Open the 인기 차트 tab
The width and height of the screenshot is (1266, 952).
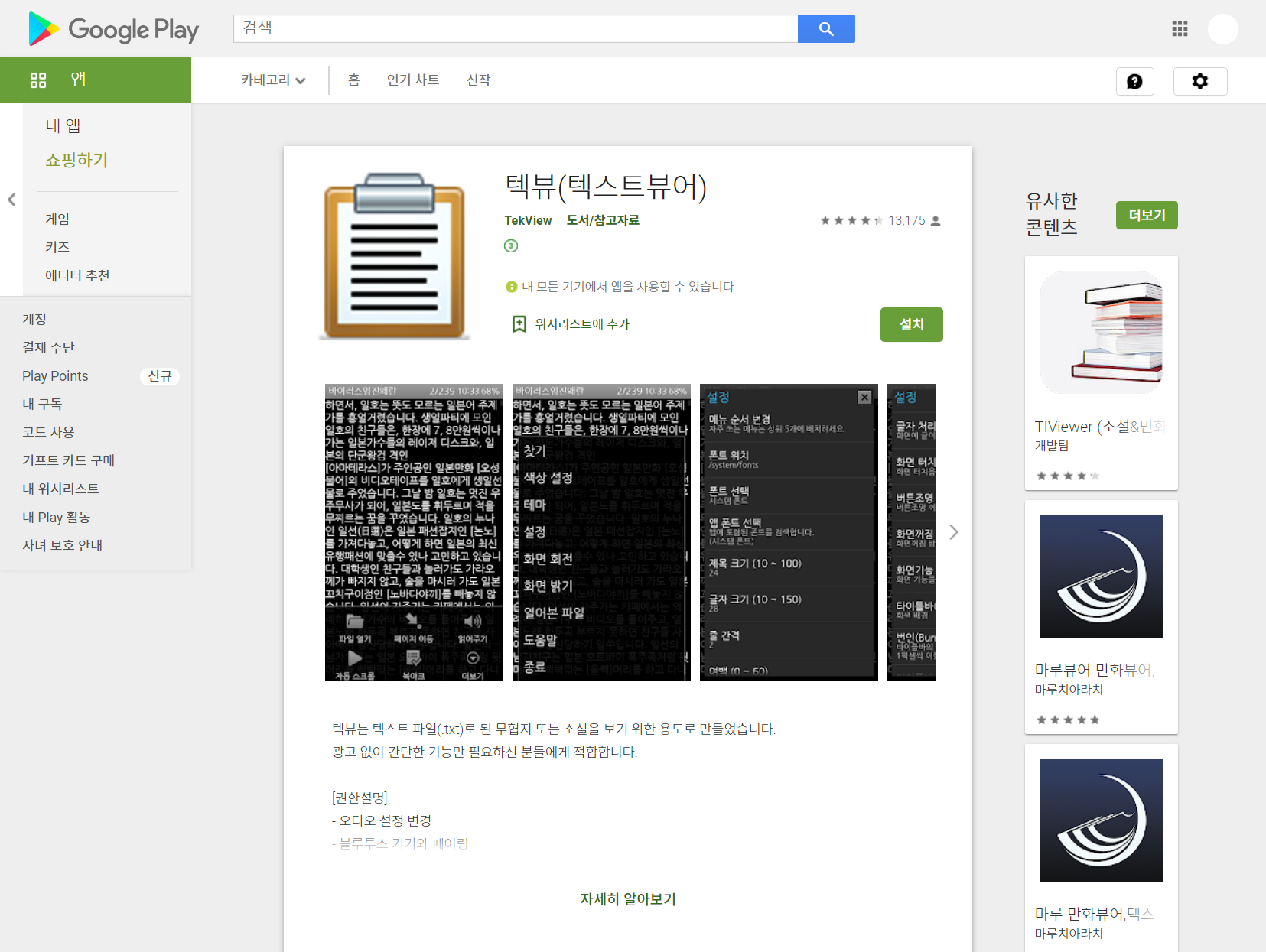413,80
